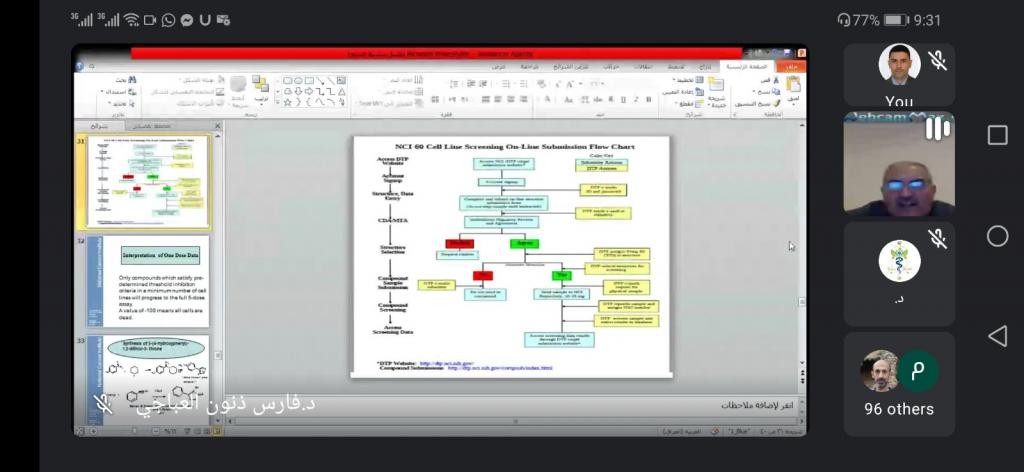Image resolution: width=1024 pixels, height=472 pixels.
Task: Click the muted mic icon on presenter name
Action: [x=103, y=405]
